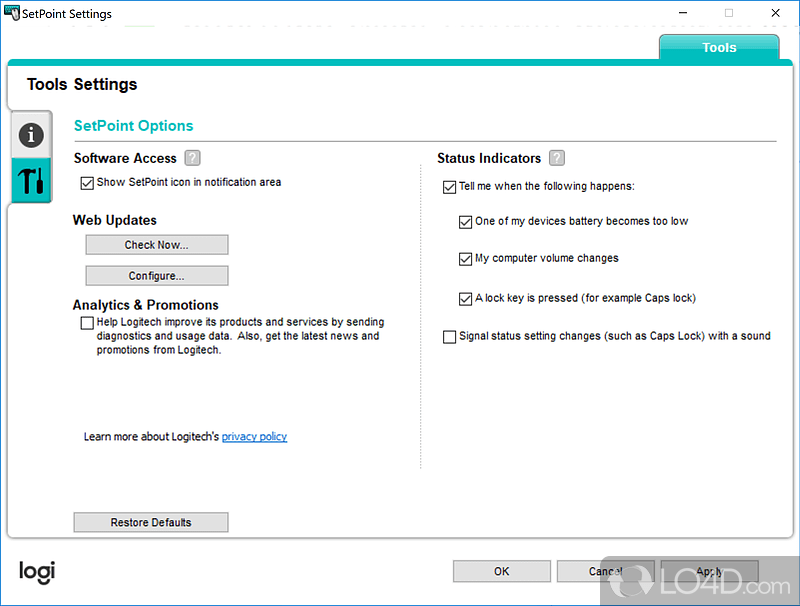
Task: Confirm with the OK button
Action: click(502, 571)
